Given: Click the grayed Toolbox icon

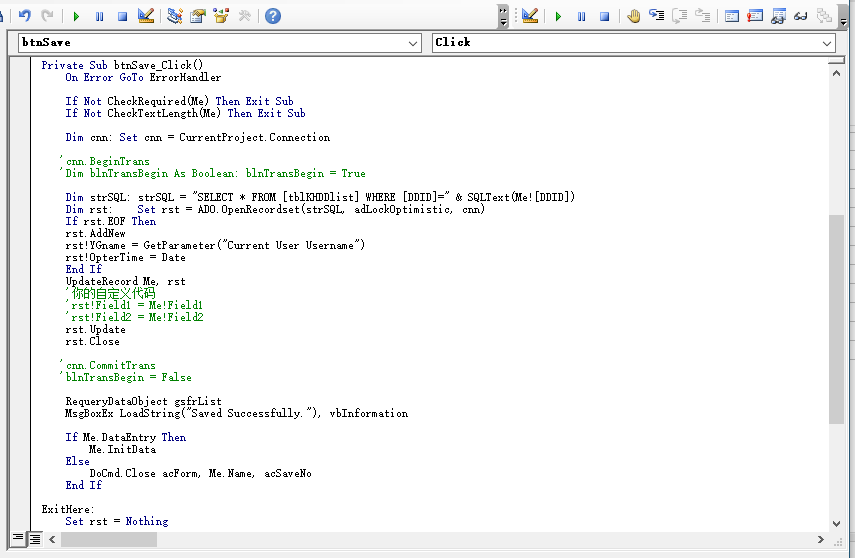Looking at the screenshot, I should tap(244, 16).
